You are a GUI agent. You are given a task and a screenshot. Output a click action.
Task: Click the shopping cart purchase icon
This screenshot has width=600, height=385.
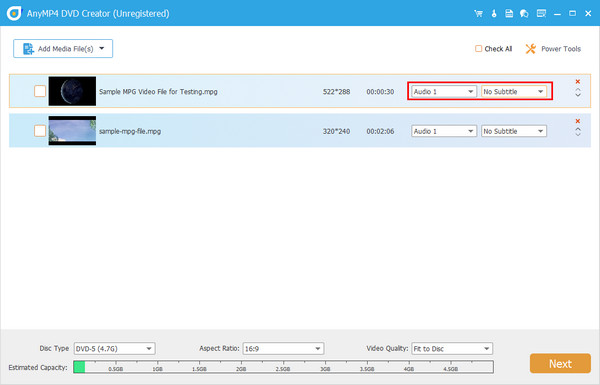coord(478,13)
